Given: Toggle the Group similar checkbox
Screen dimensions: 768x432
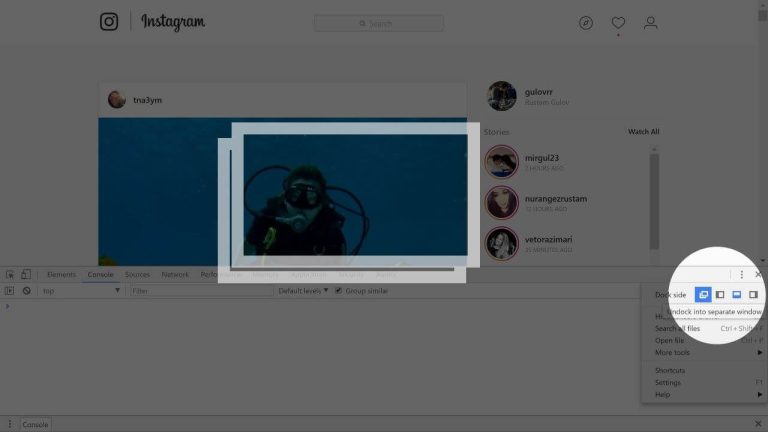Looking at the screenshot, I should pyautogui.click(x=338, y=290).
